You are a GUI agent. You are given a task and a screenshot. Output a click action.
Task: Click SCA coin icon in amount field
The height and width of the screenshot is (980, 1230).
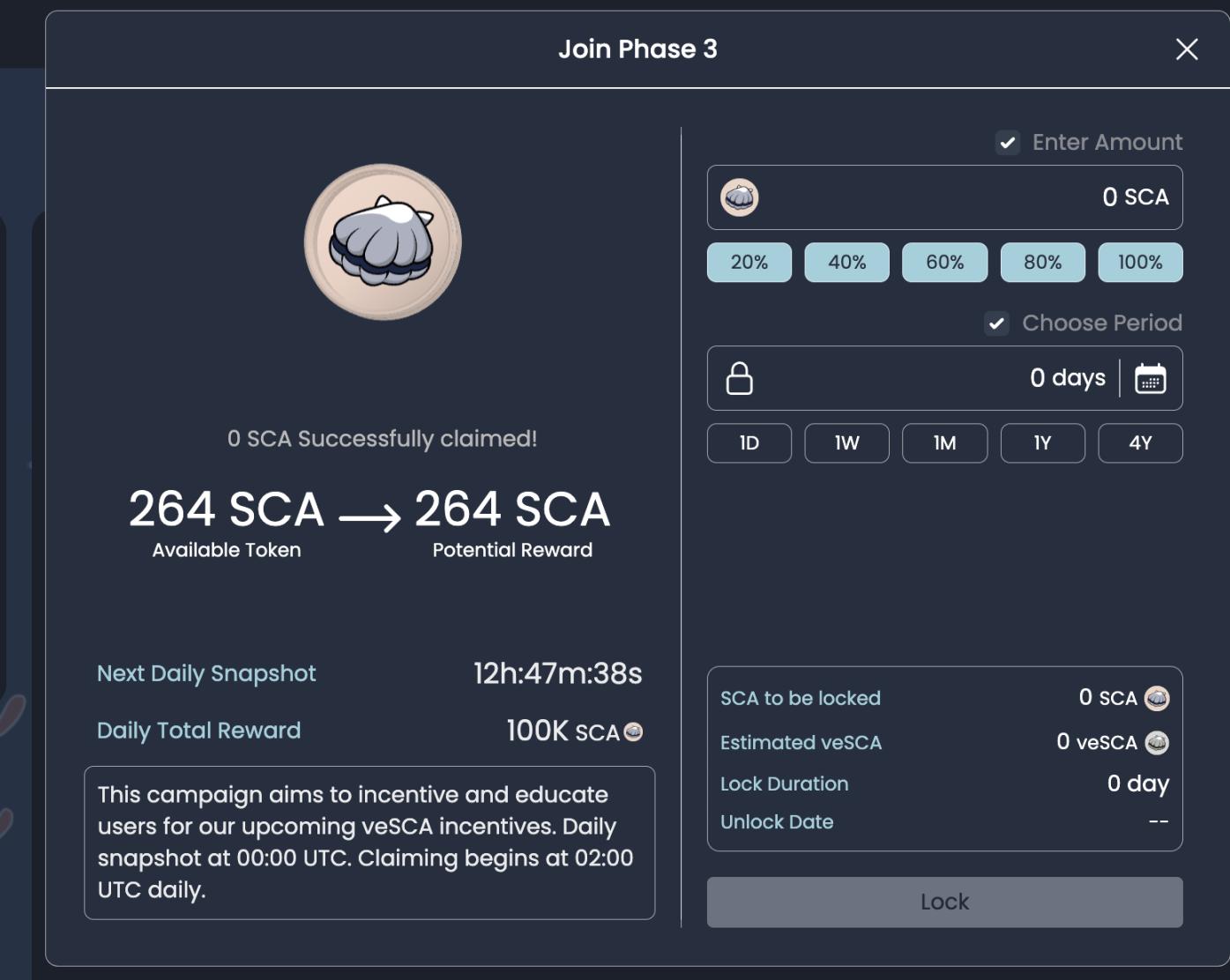point(739,197)
